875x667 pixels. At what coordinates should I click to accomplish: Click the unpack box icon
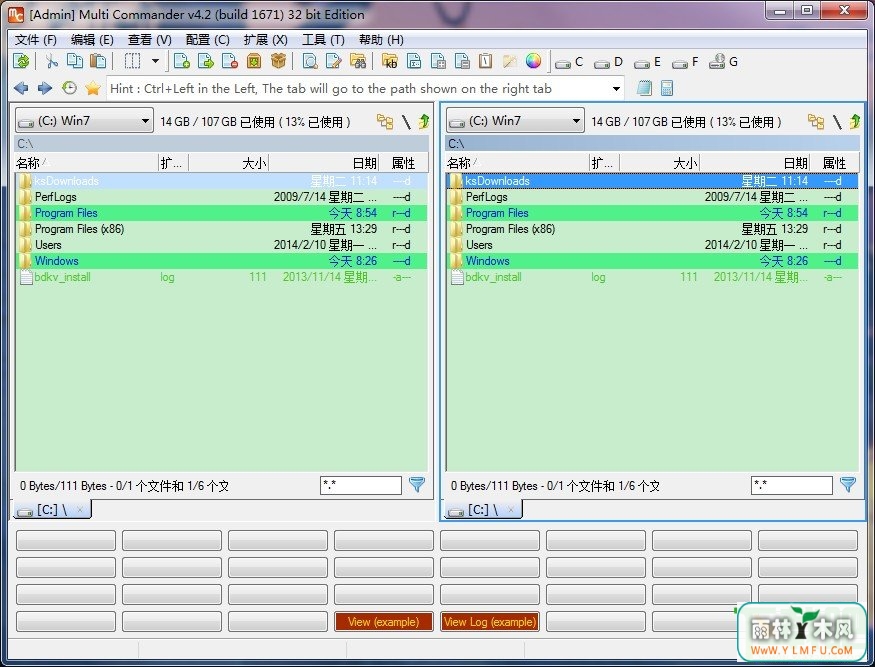tap(278, 61)
